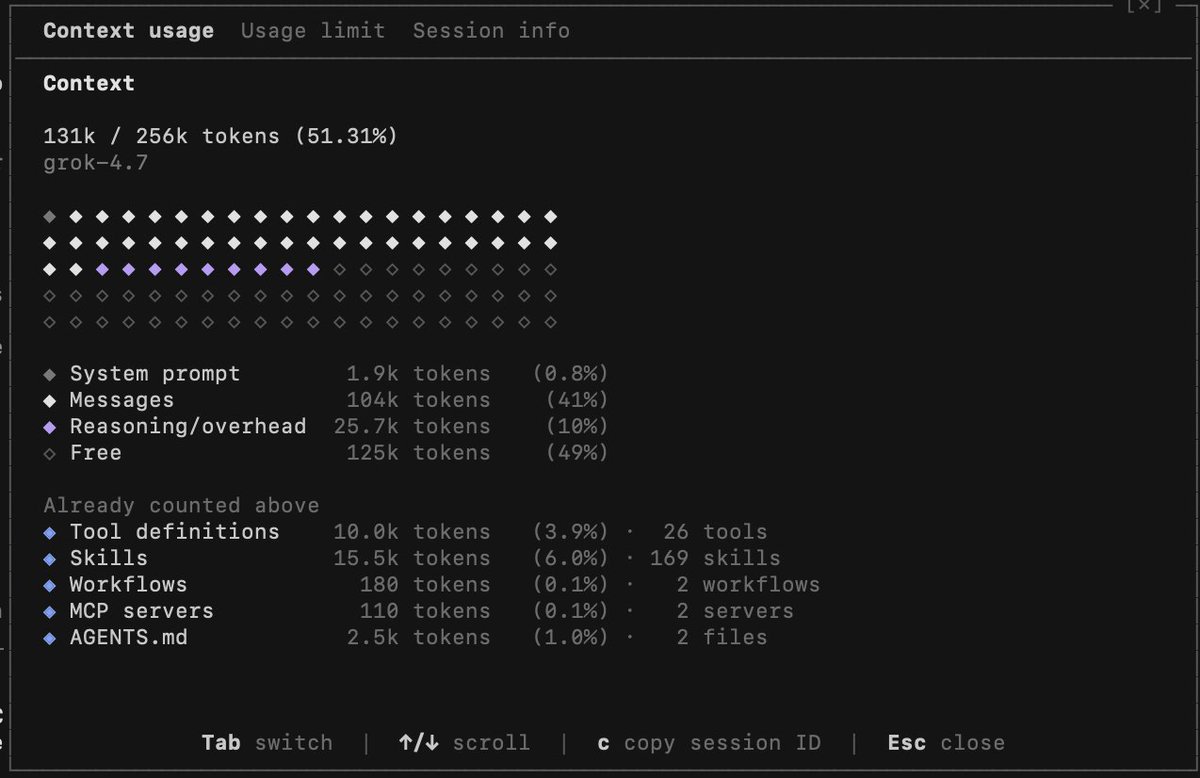Screen dimensions: 1200x778
Task: Click the 15.5k tokens value
Action: [412, 558]
